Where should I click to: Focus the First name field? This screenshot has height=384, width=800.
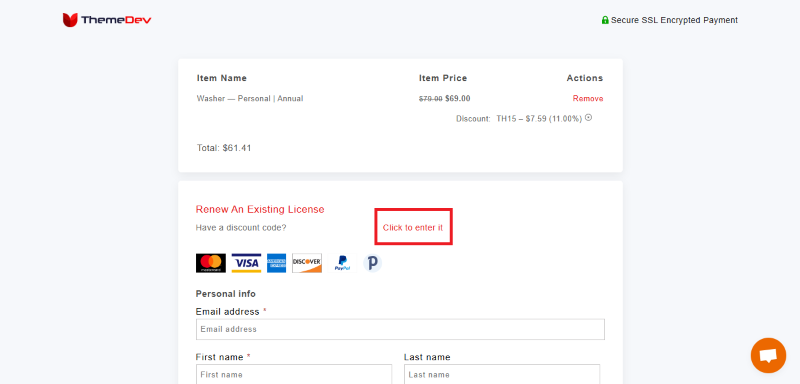294,374
